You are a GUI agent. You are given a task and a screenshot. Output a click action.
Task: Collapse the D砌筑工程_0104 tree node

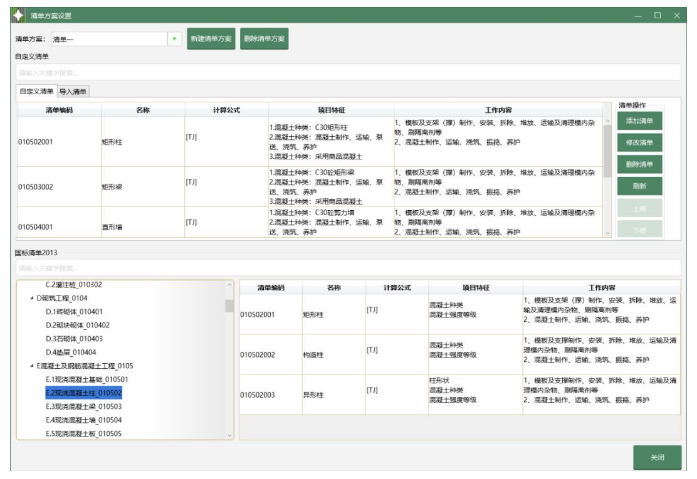click(x=32, y=298)
